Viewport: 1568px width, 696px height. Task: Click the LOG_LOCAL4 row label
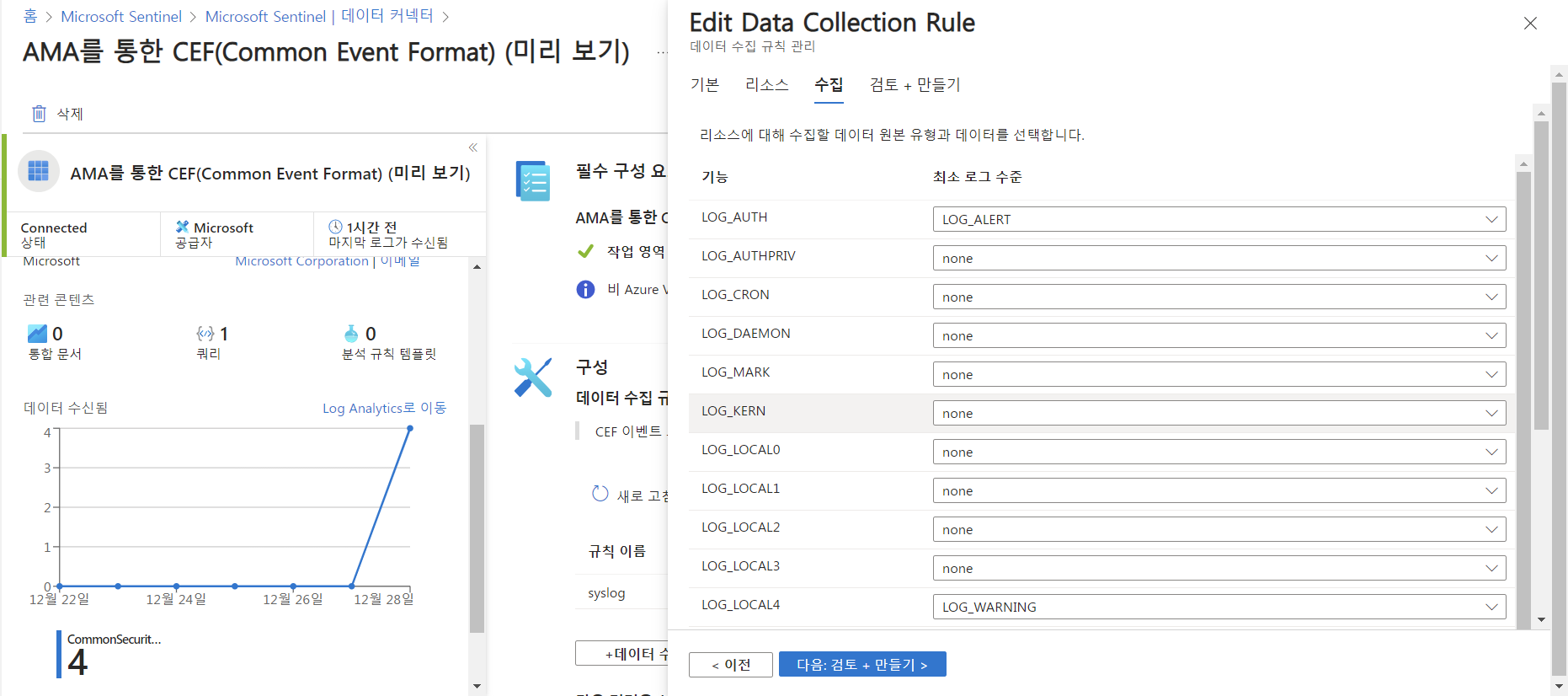point(740,605)
